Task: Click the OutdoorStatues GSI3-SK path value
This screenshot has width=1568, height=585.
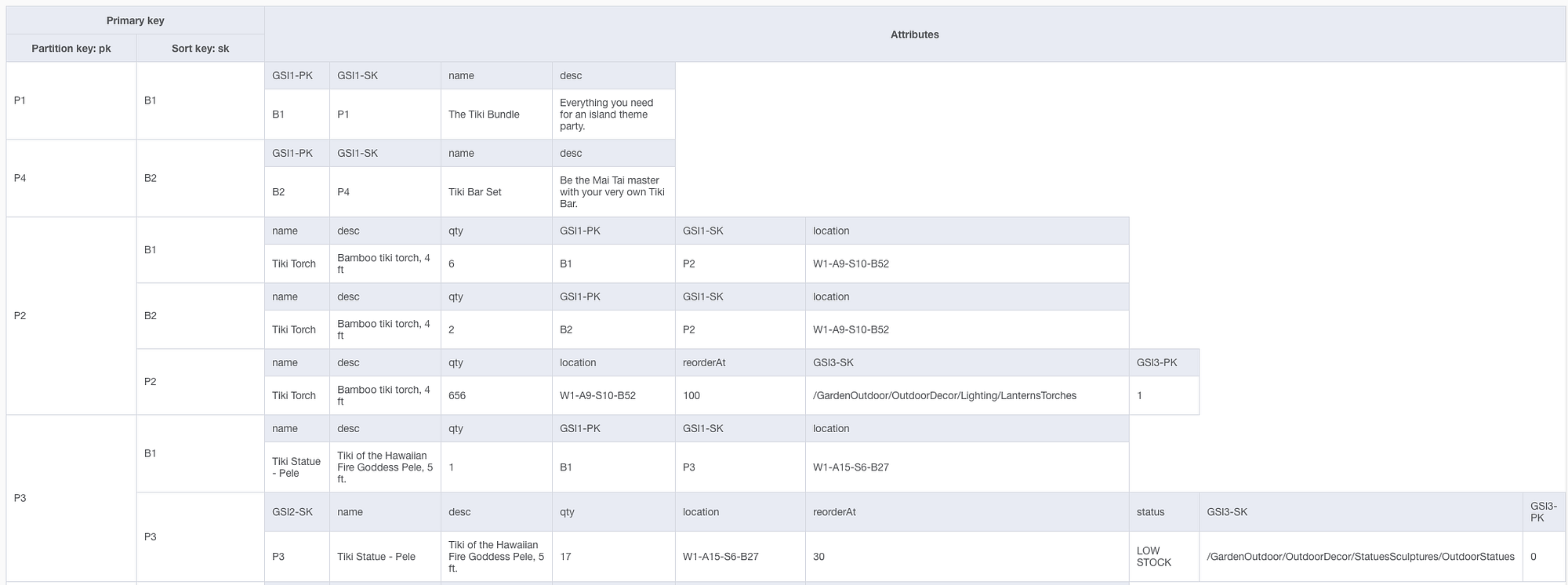Action: pos(1361,557)
